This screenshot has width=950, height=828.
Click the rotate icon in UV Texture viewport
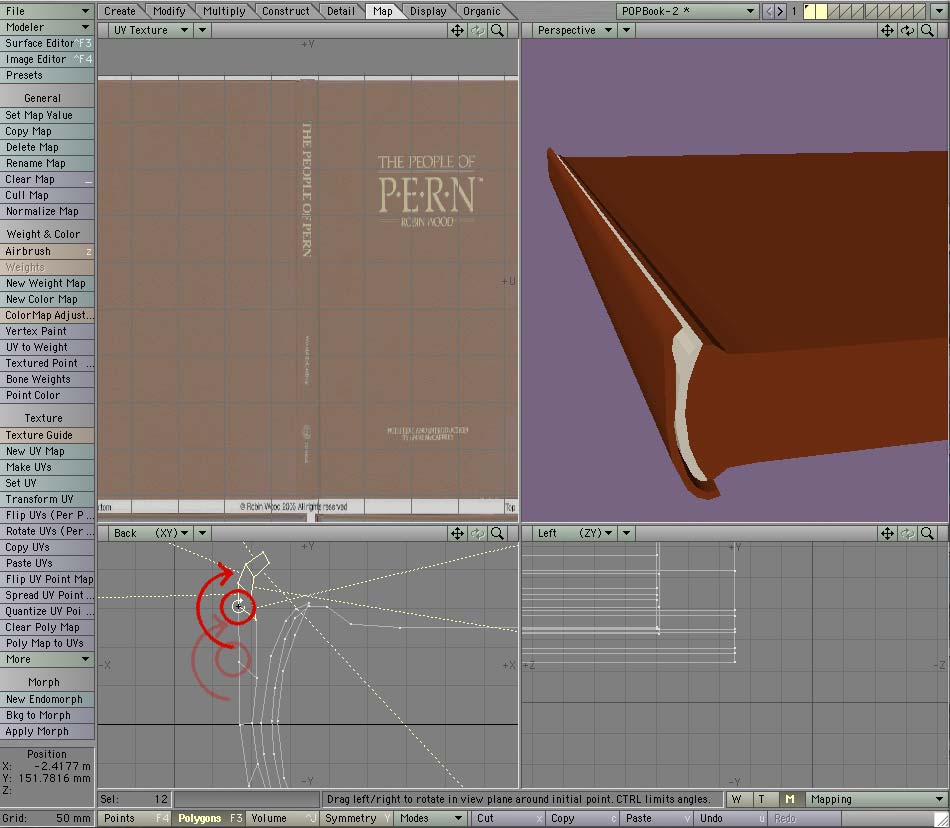[x=477, y=30]
